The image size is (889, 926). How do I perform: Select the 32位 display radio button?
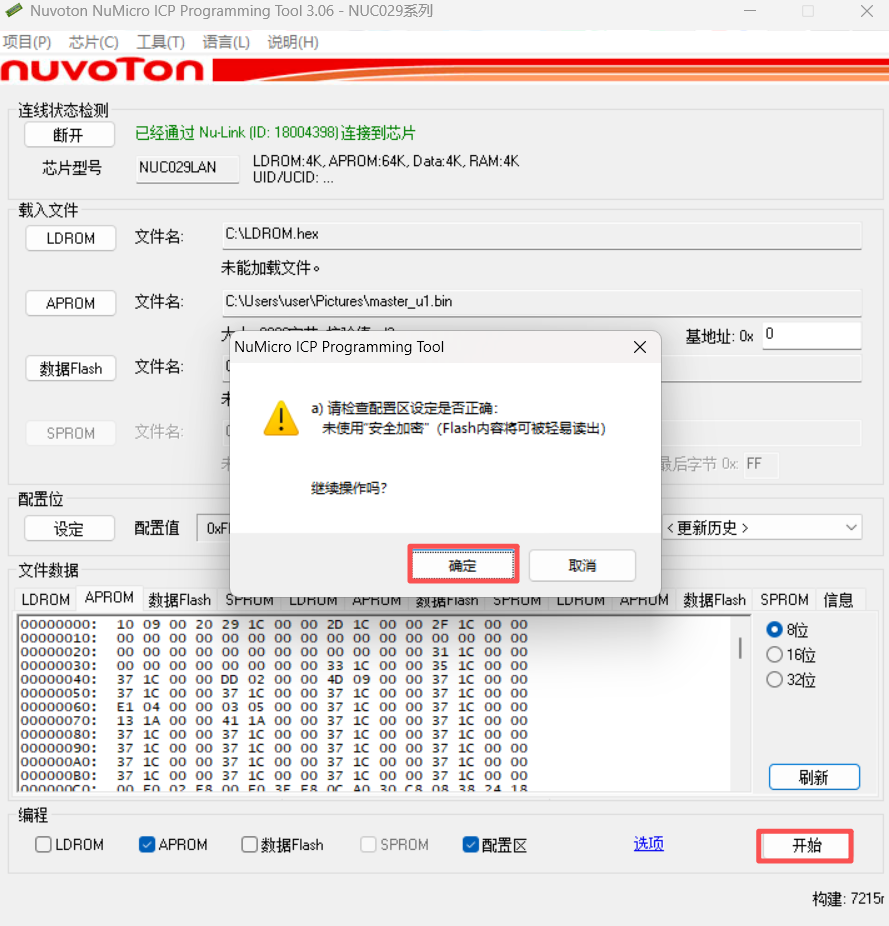[x=774, y=680]
